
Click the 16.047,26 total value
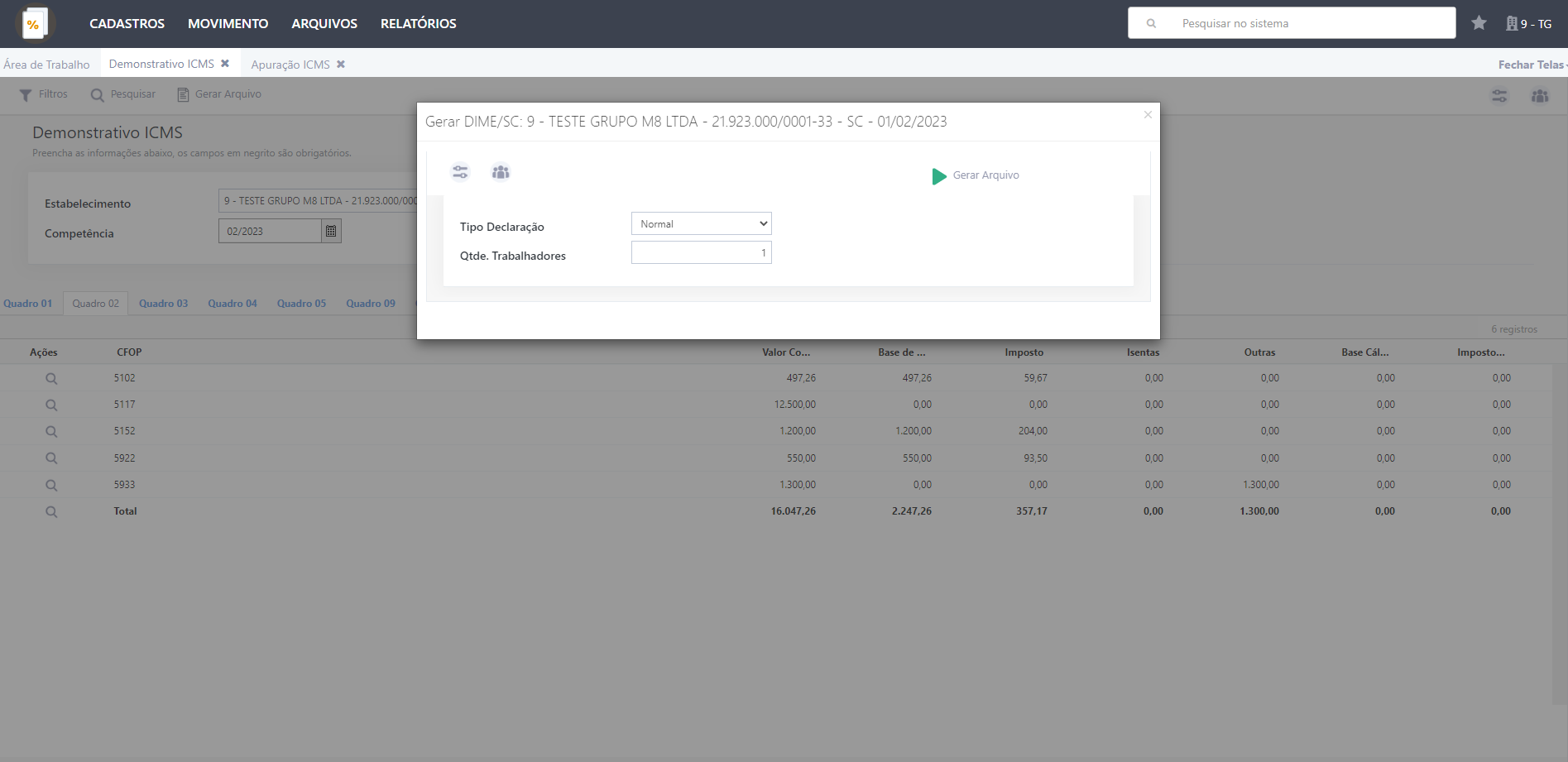coord(794,511)
